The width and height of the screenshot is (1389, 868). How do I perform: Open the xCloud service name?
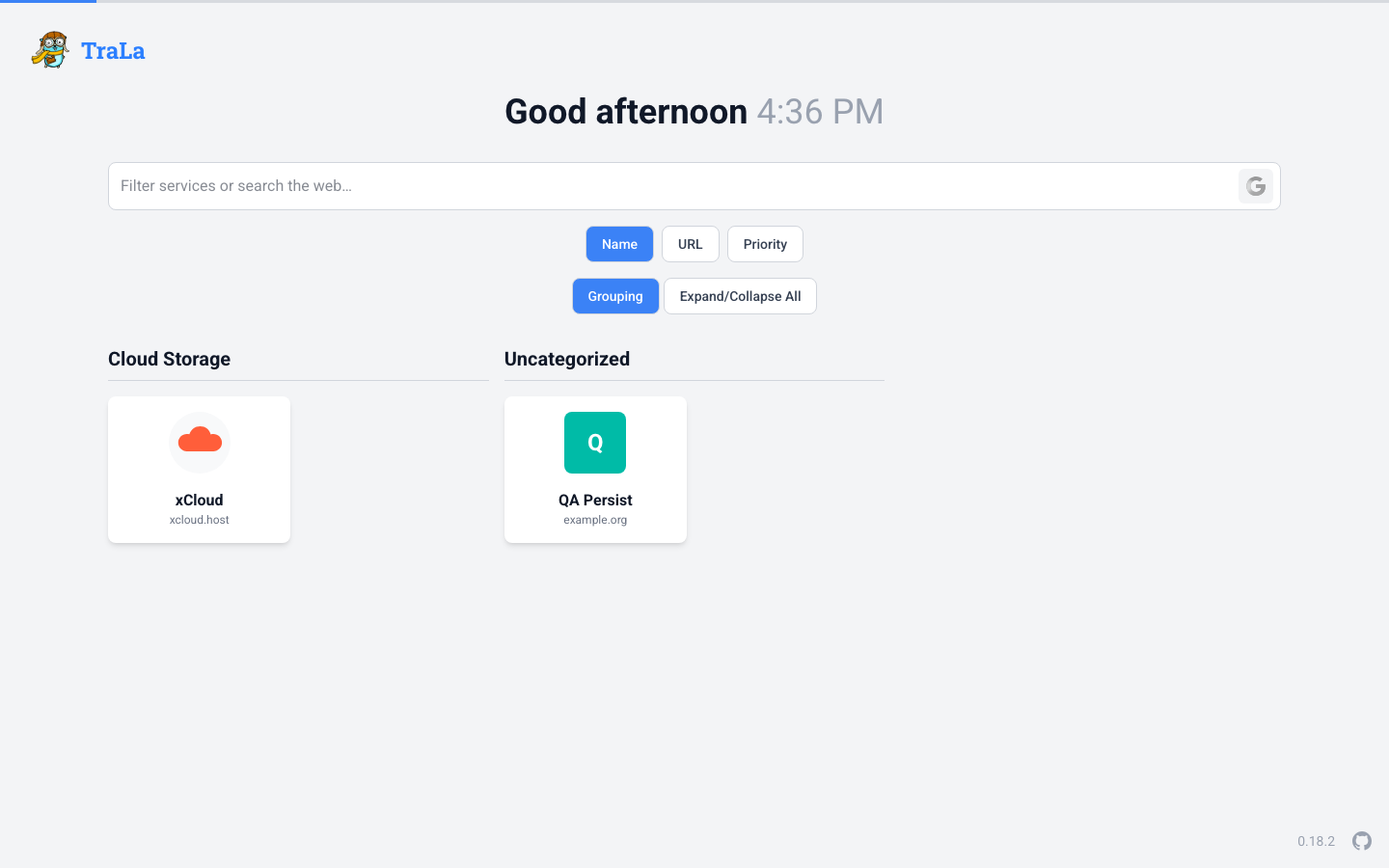click(x=199, y=500)
